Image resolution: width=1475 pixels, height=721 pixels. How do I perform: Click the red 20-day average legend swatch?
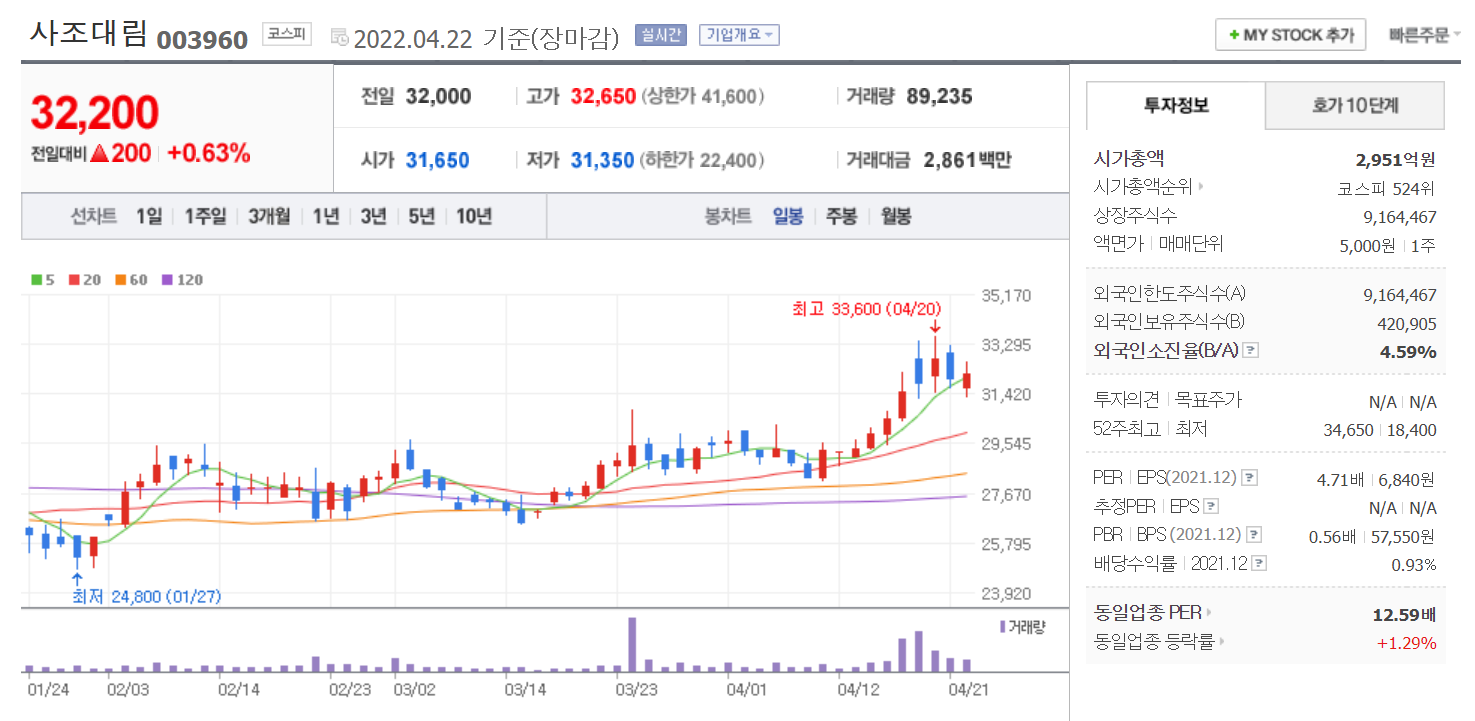pos(73,280)
